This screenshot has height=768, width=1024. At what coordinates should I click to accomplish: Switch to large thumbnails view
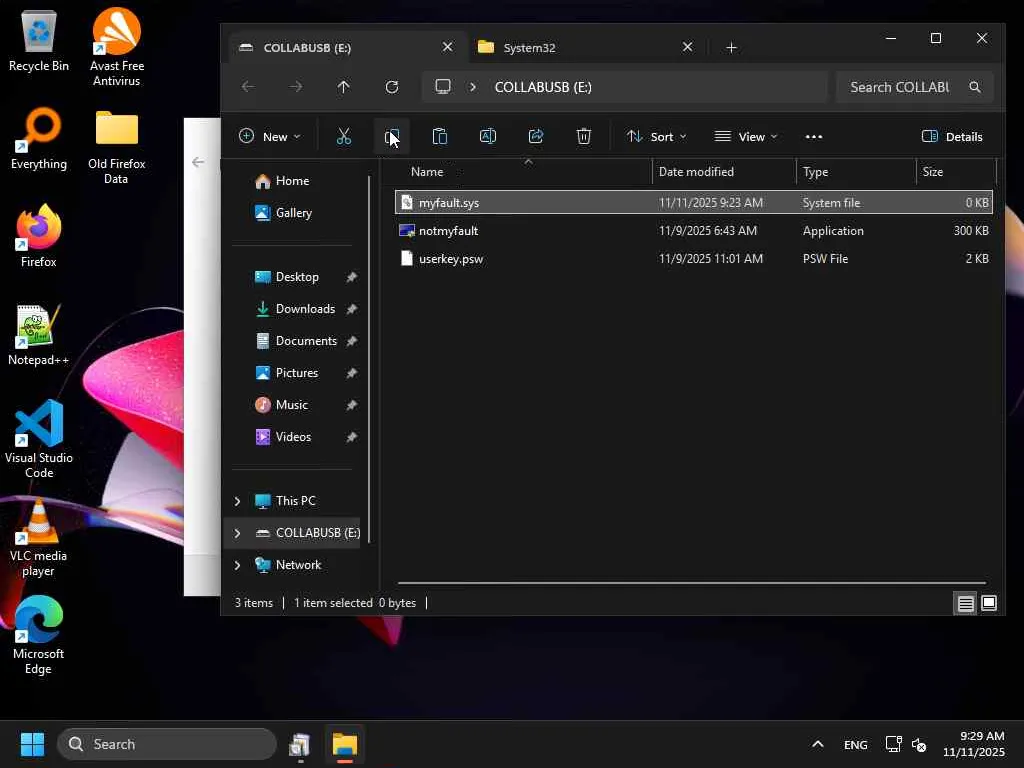pyautogui.click(x=989, y=603)
